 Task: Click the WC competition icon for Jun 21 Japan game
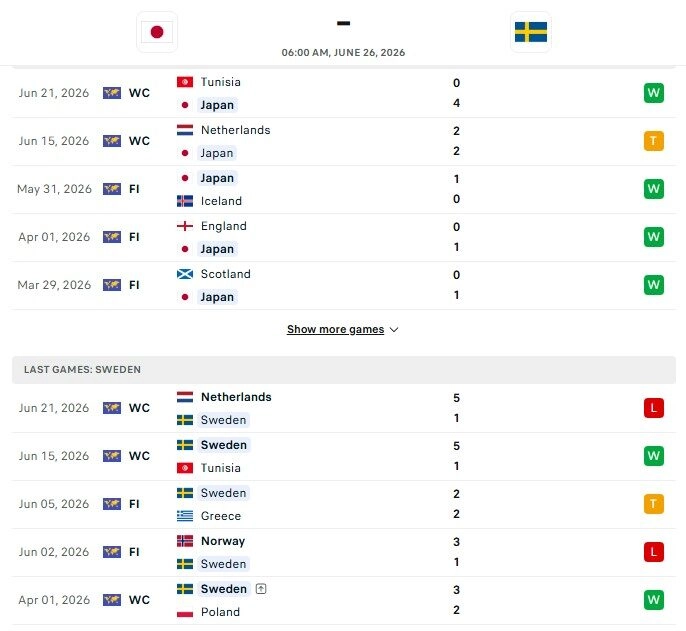pyautogui.click(x=112, y=93)
